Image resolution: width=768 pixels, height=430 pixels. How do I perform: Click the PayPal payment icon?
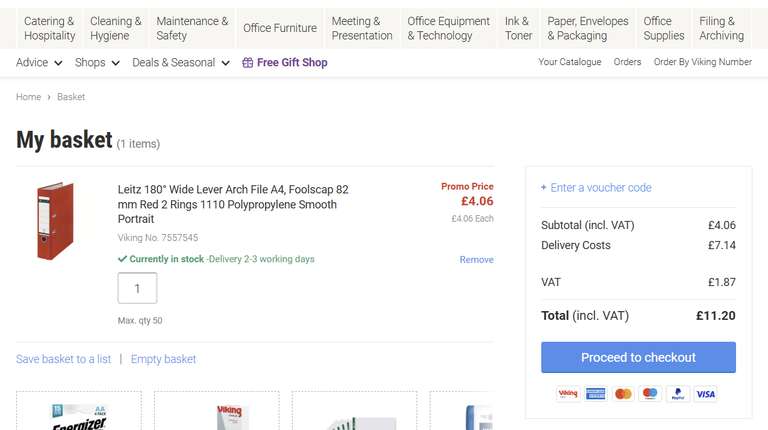pyautogui.click(x=678, y=394)
